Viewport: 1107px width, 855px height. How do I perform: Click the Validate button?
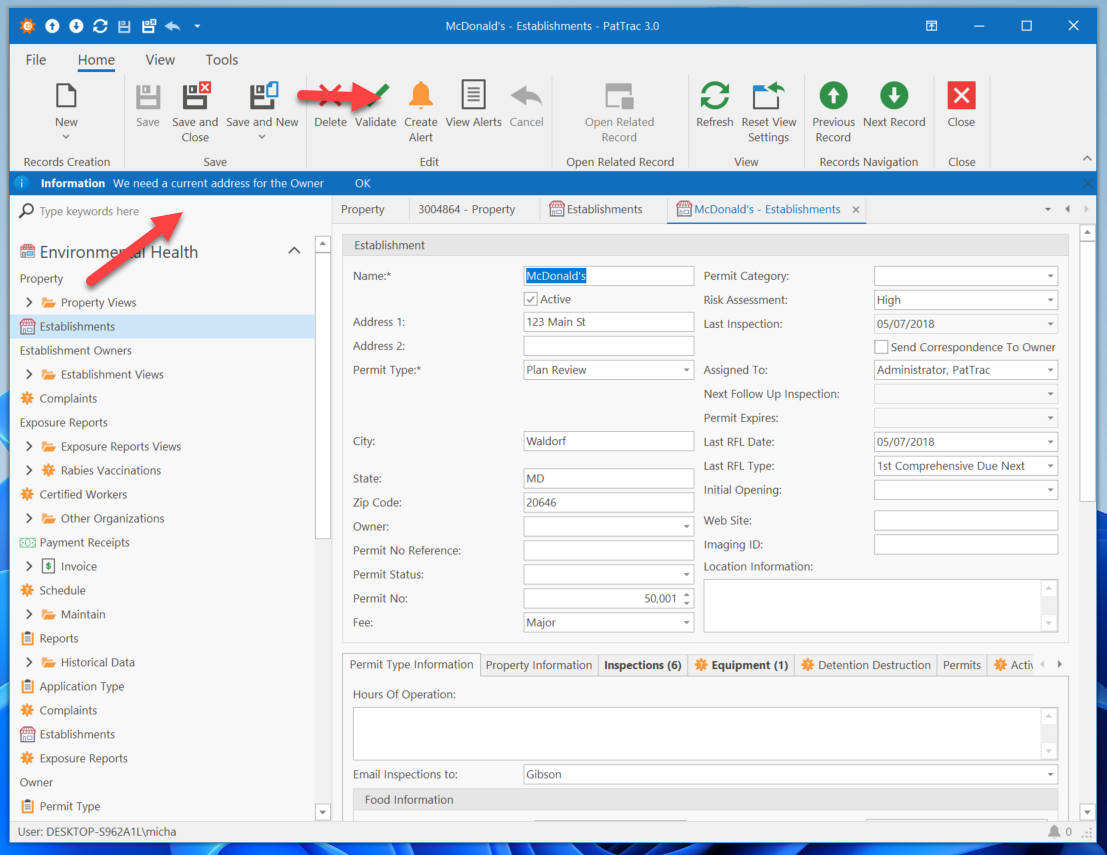click(376, 106)
